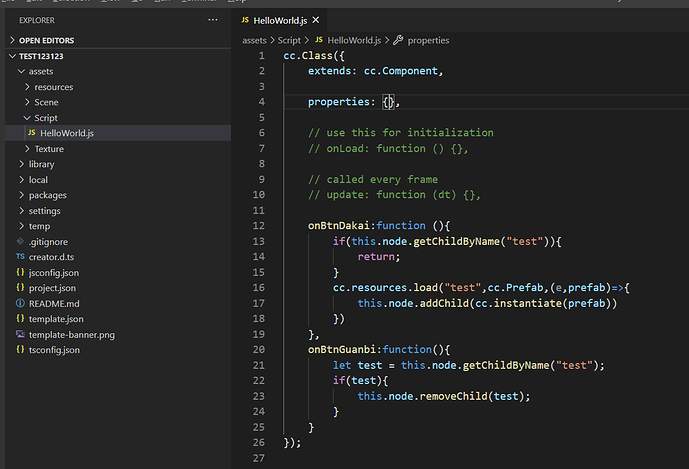The width and height of the screenshot is (689, 469).
Task: Open project.json from the explorer
Action: 52,288
